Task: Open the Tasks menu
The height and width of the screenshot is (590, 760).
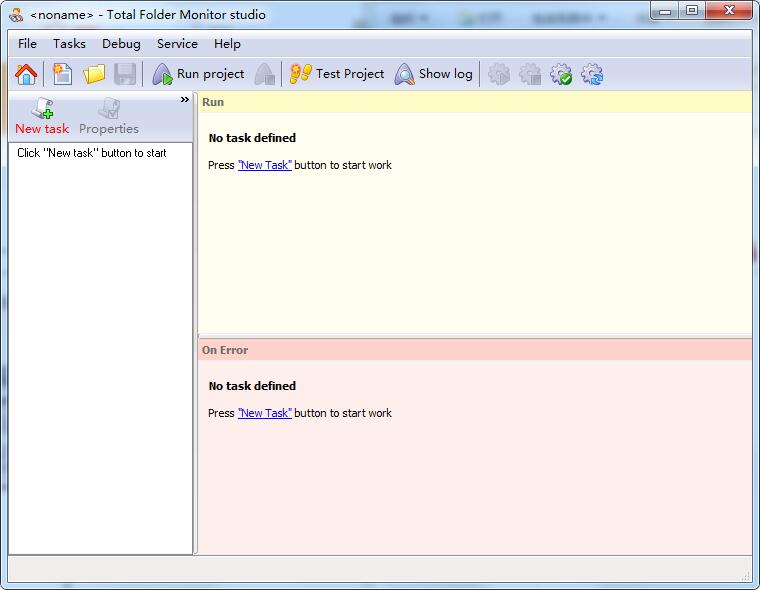Action: pyautogui.click(x=69, y=44)
